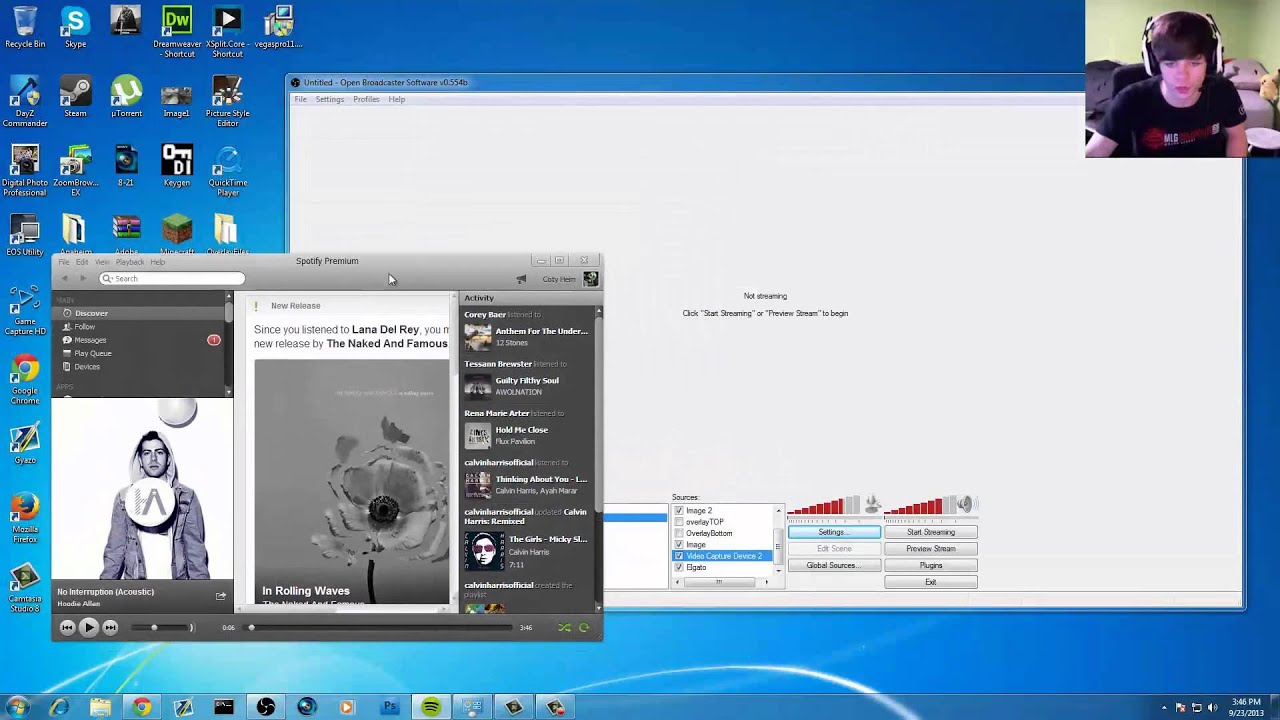
Task: Toggle the Image source checkbox
Action: coord(679,545)
